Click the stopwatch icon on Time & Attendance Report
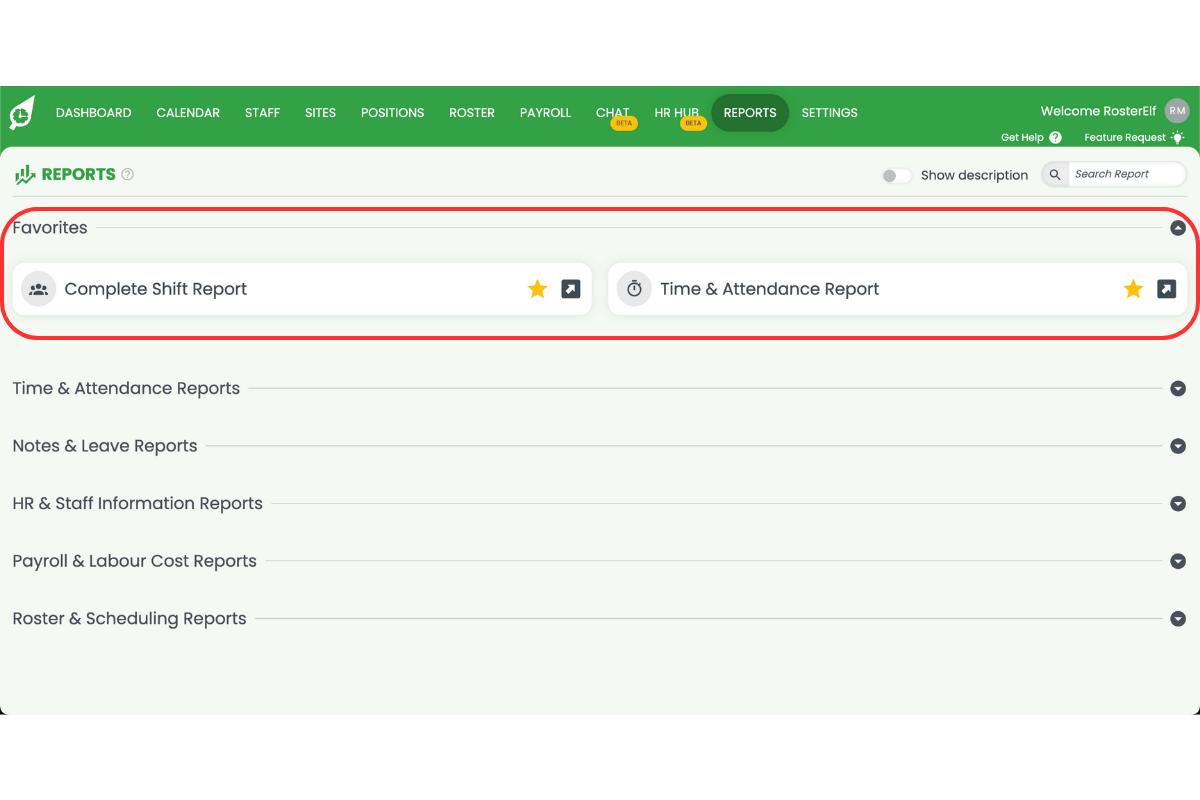The width and height of the screenshot is (1200, 800). tap(634, 288)
